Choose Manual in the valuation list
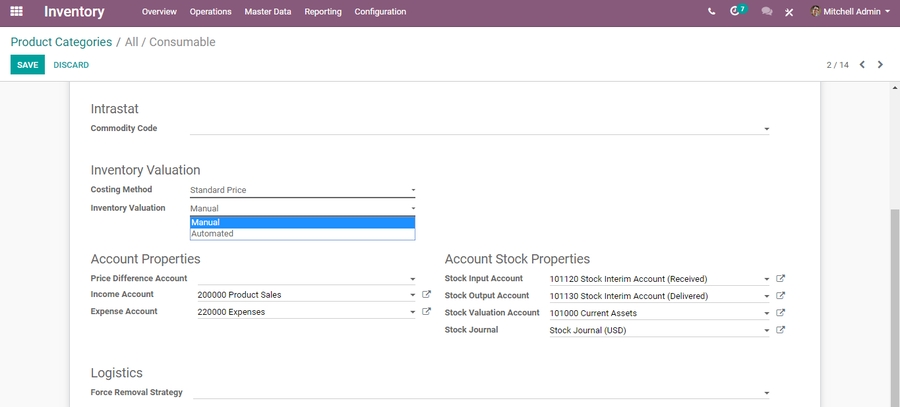 click(301, 223)
